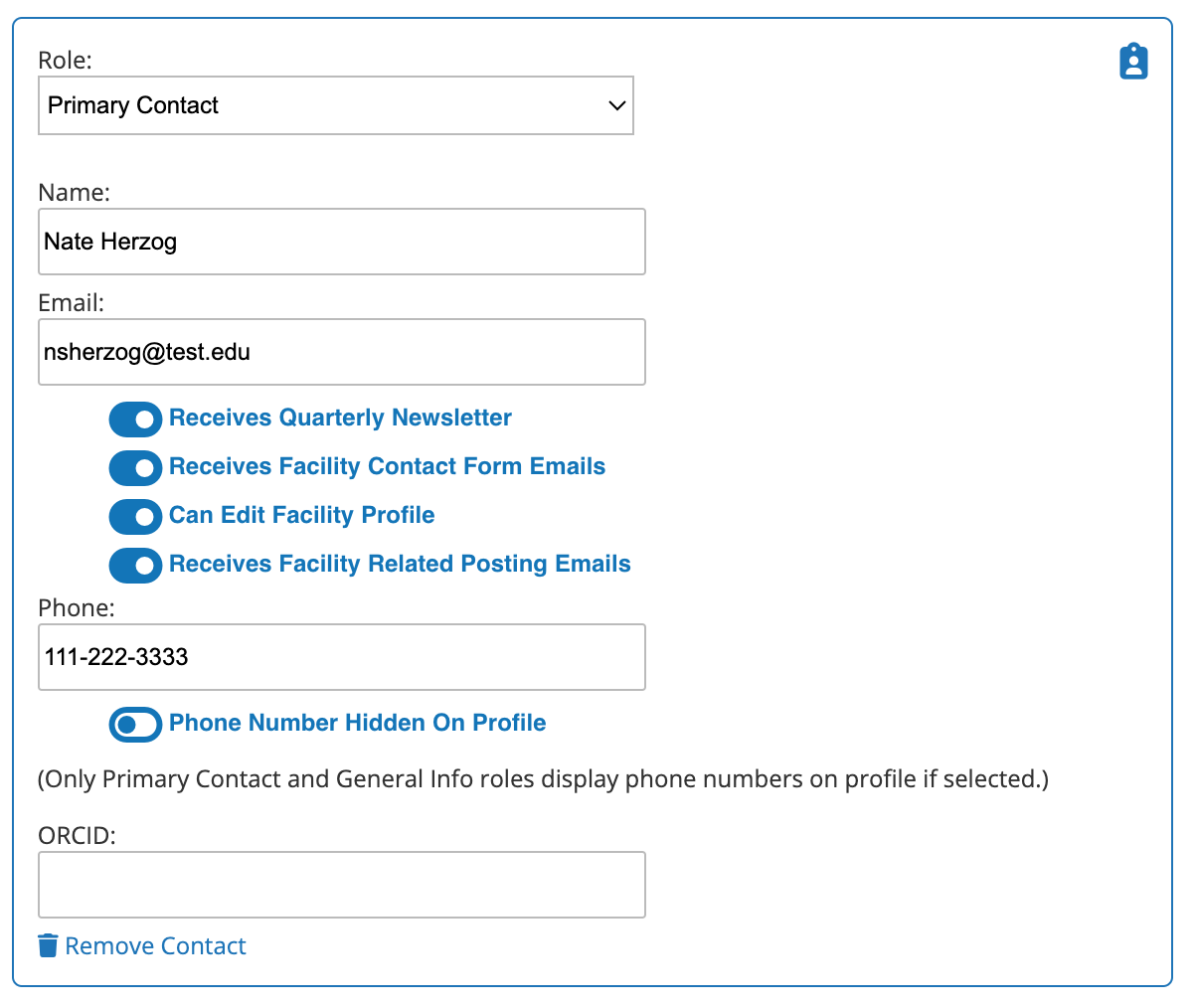
Task: Click into the Name field
Action: coord(342,242)
